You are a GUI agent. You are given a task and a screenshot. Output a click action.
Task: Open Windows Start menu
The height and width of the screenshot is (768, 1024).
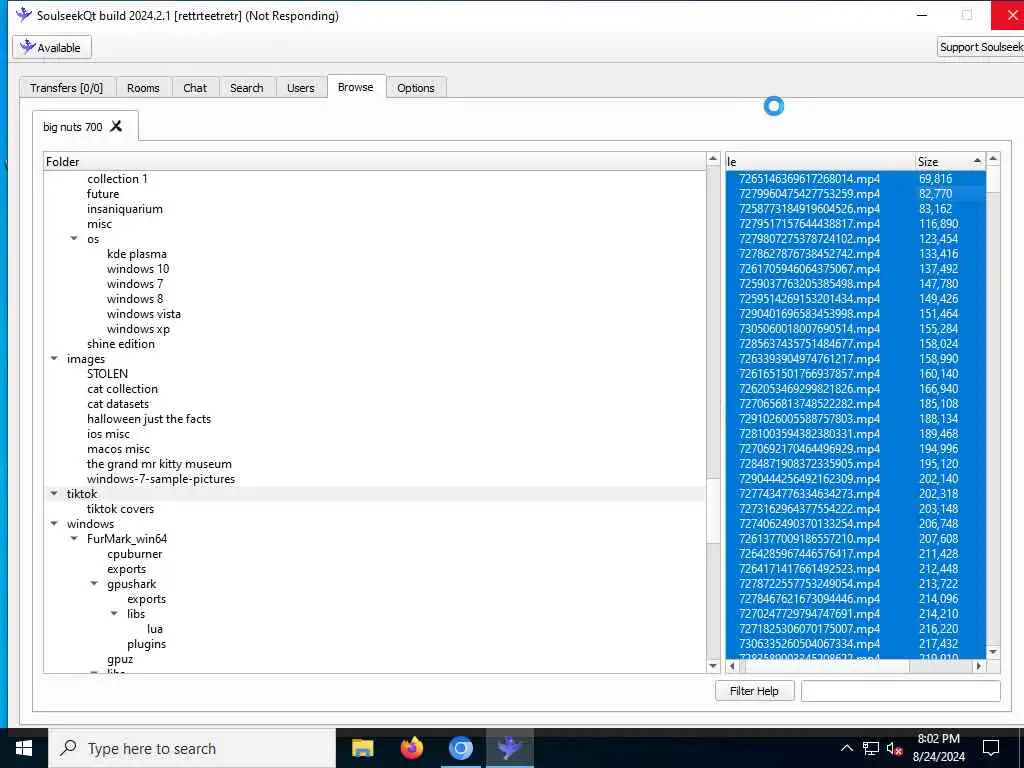(x=24, y=748)
